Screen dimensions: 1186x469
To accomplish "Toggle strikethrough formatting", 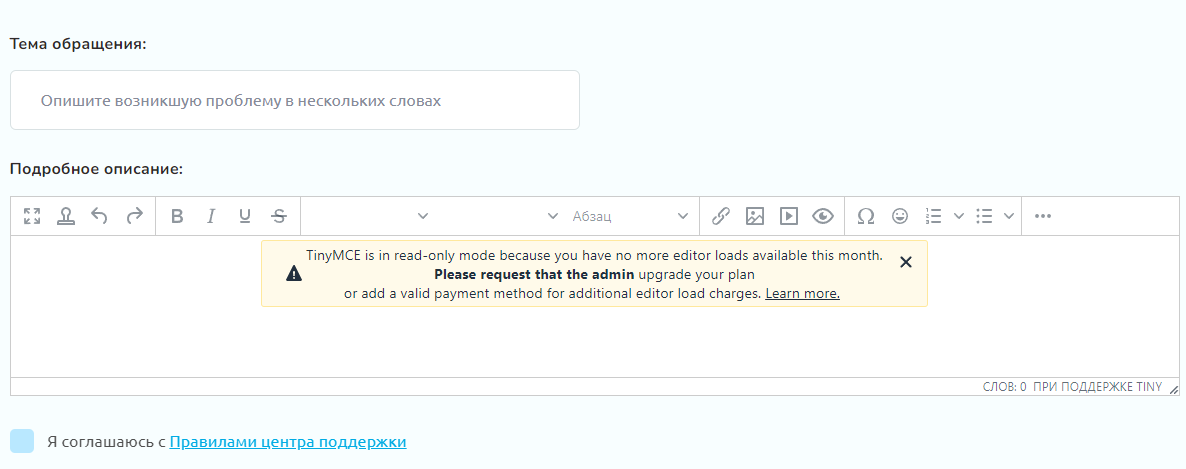I will [279, 216].
